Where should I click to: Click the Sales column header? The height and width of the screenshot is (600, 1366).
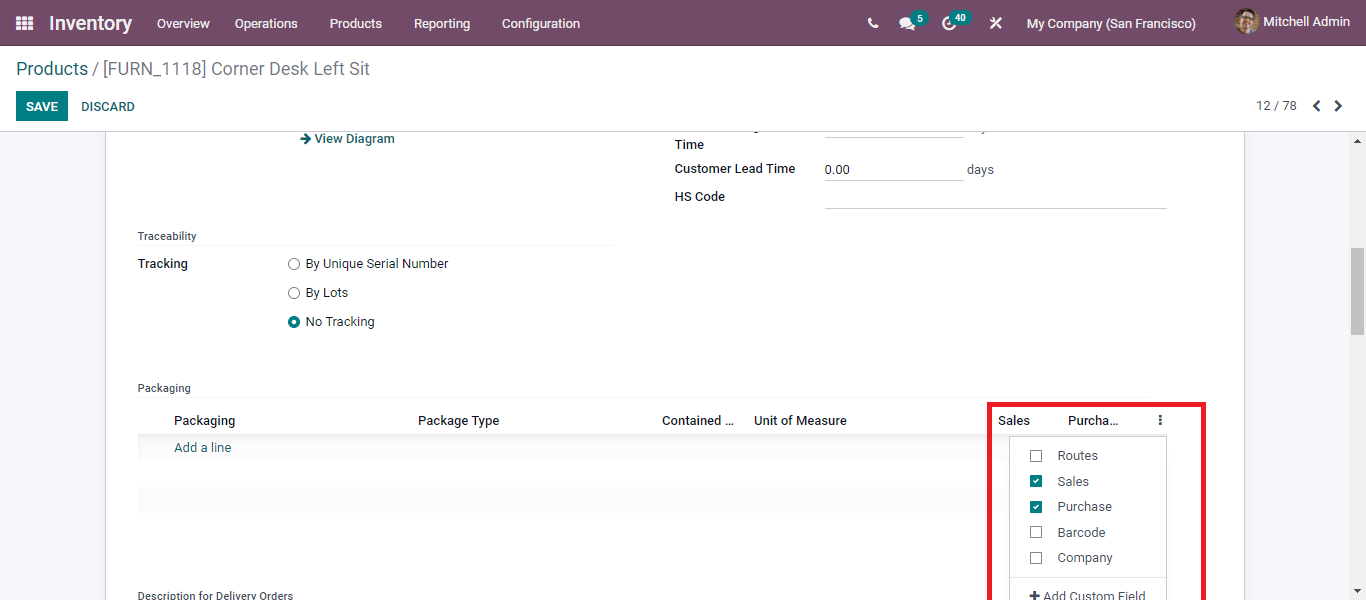1014,421
